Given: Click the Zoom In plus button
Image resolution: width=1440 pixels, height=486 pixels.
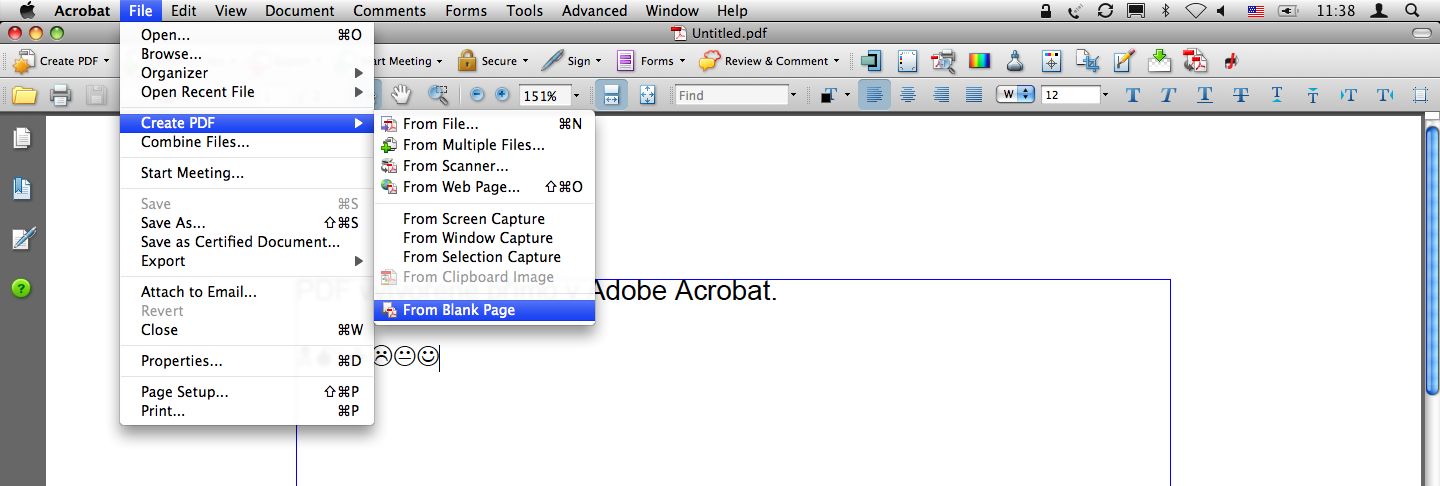Looking at the screenshot, I should 502,95.
